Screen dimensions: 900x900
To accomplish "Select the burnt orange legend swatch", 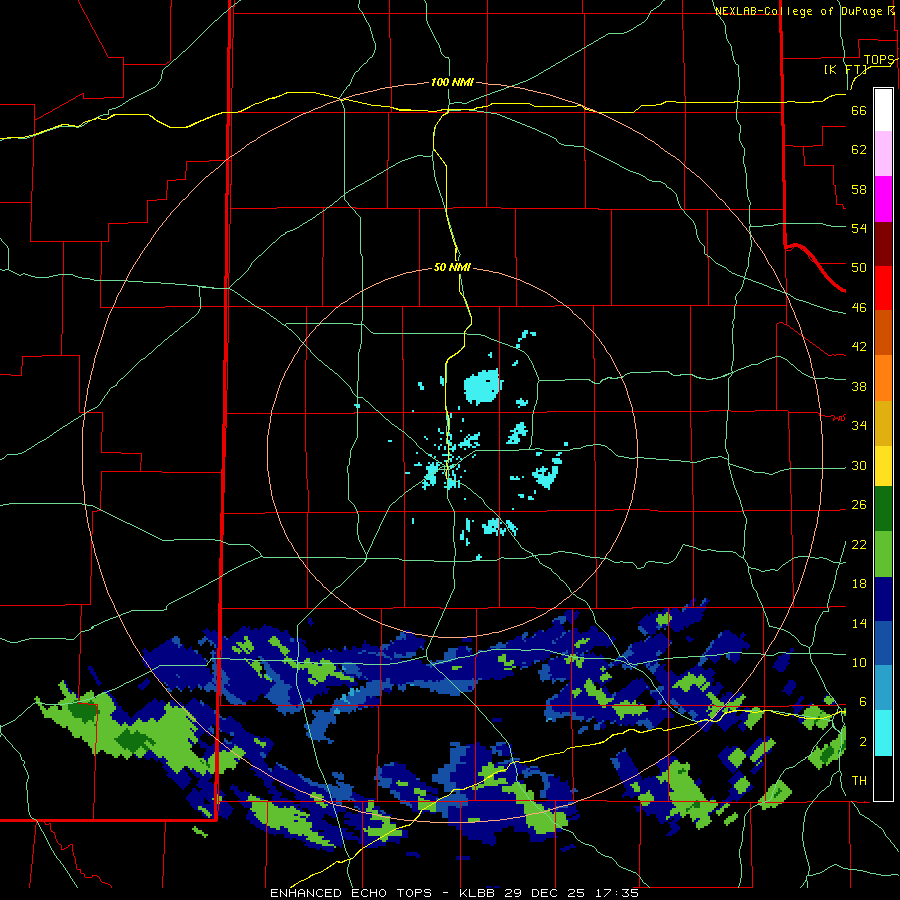I will [x=883, y=332].
